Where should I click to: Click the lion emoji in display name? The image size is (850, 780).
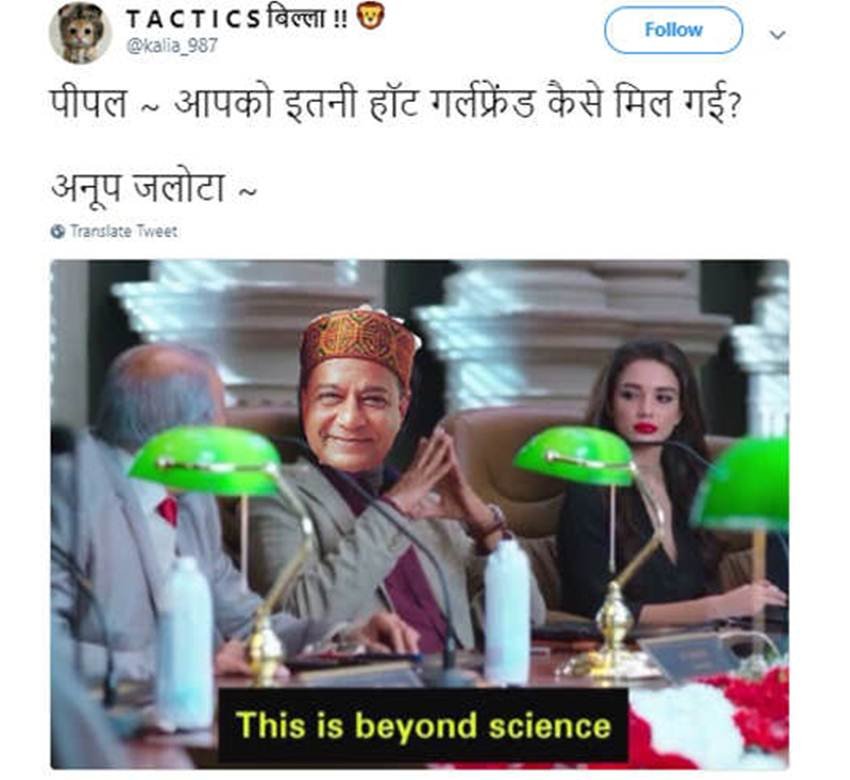coord(371,16)
